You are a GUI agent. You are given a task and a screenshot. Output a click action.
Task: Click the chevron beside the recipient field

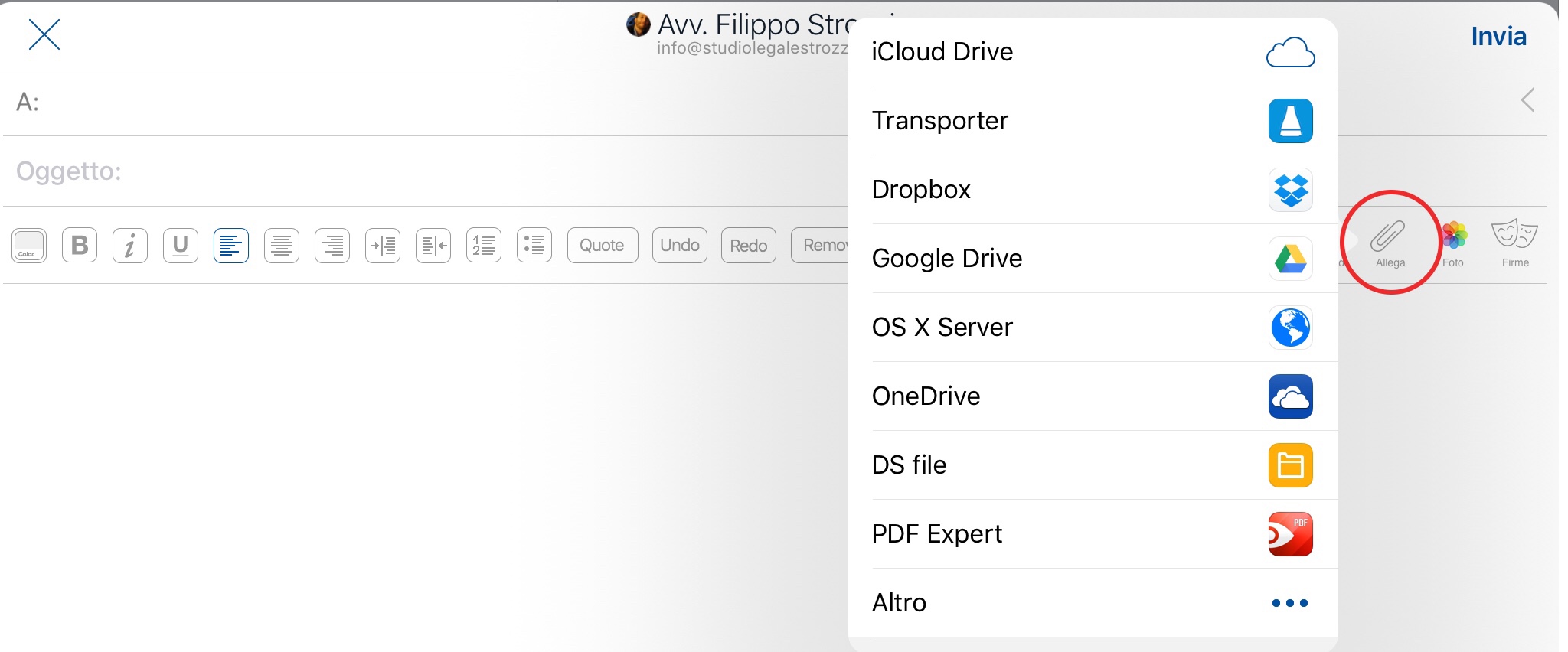(1528, 99)
